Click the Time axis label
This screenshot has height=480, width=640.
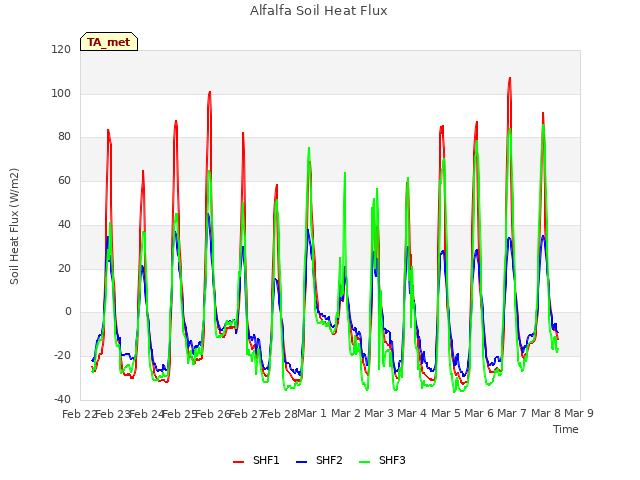[x=565, y=429]
